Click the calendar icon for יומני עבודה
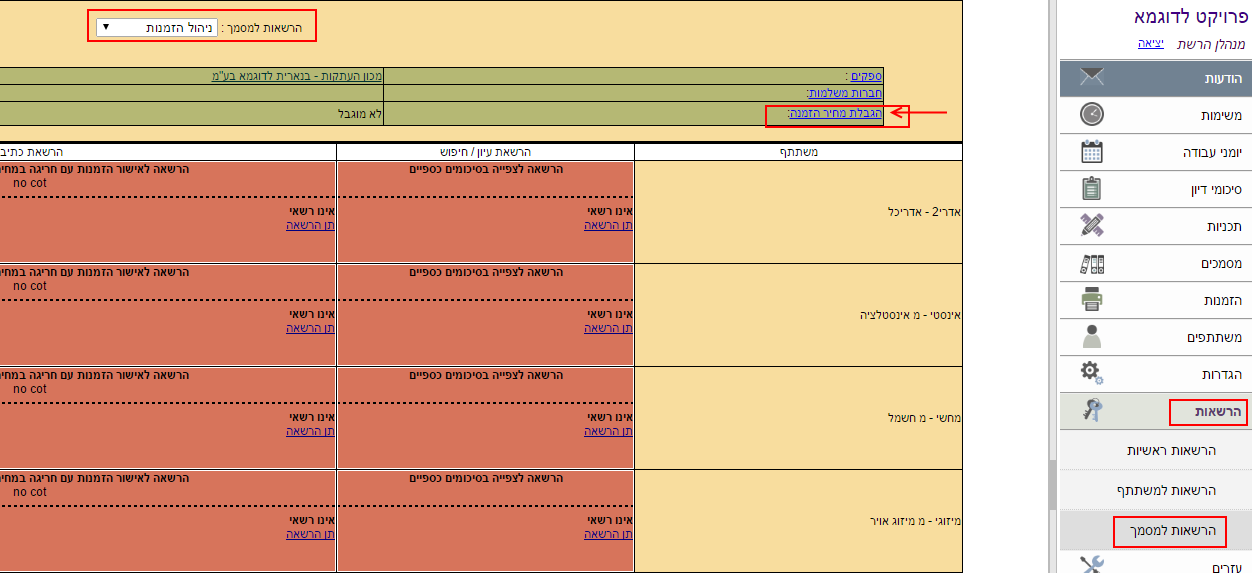 [x=1092, y=152]
